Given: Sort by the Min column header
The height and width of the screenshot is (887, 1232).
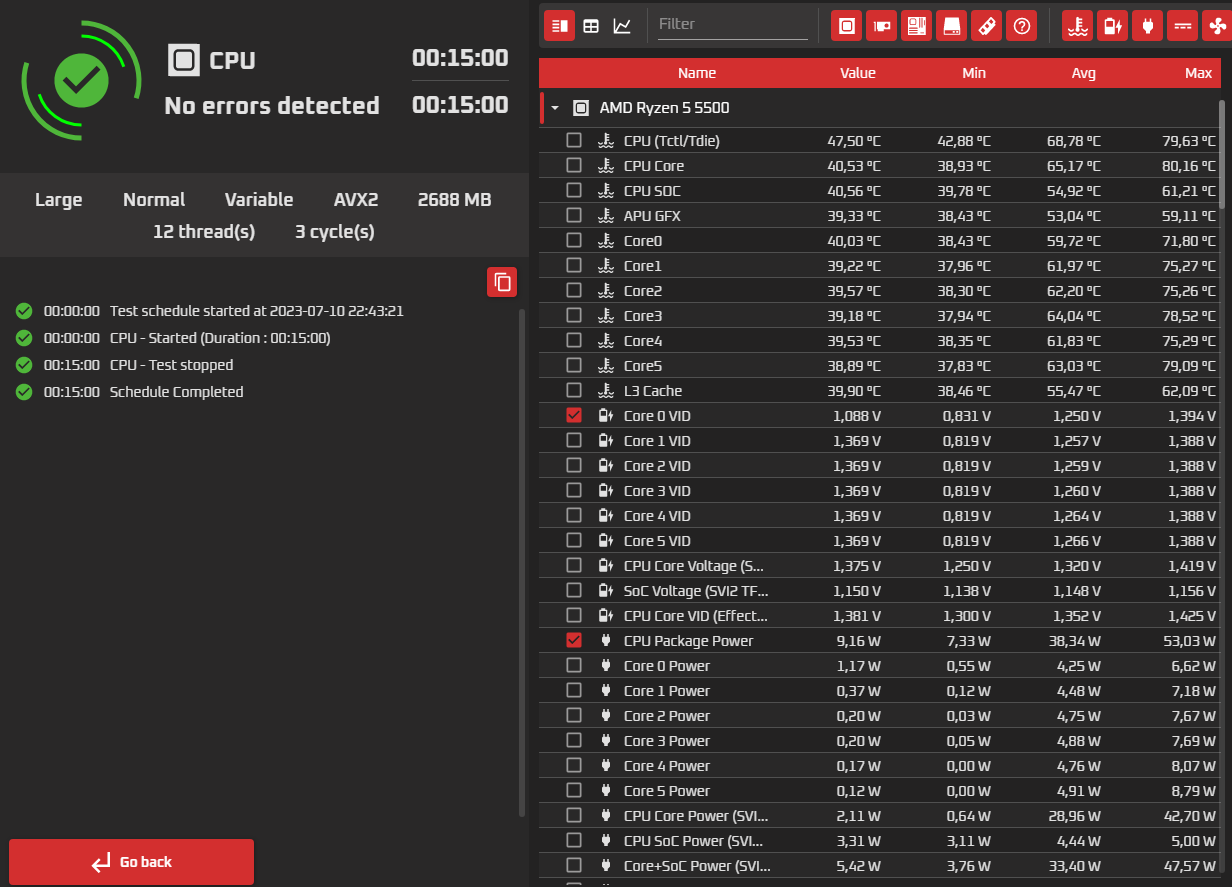Looking at the screenshot, I should tap(974, 72).
